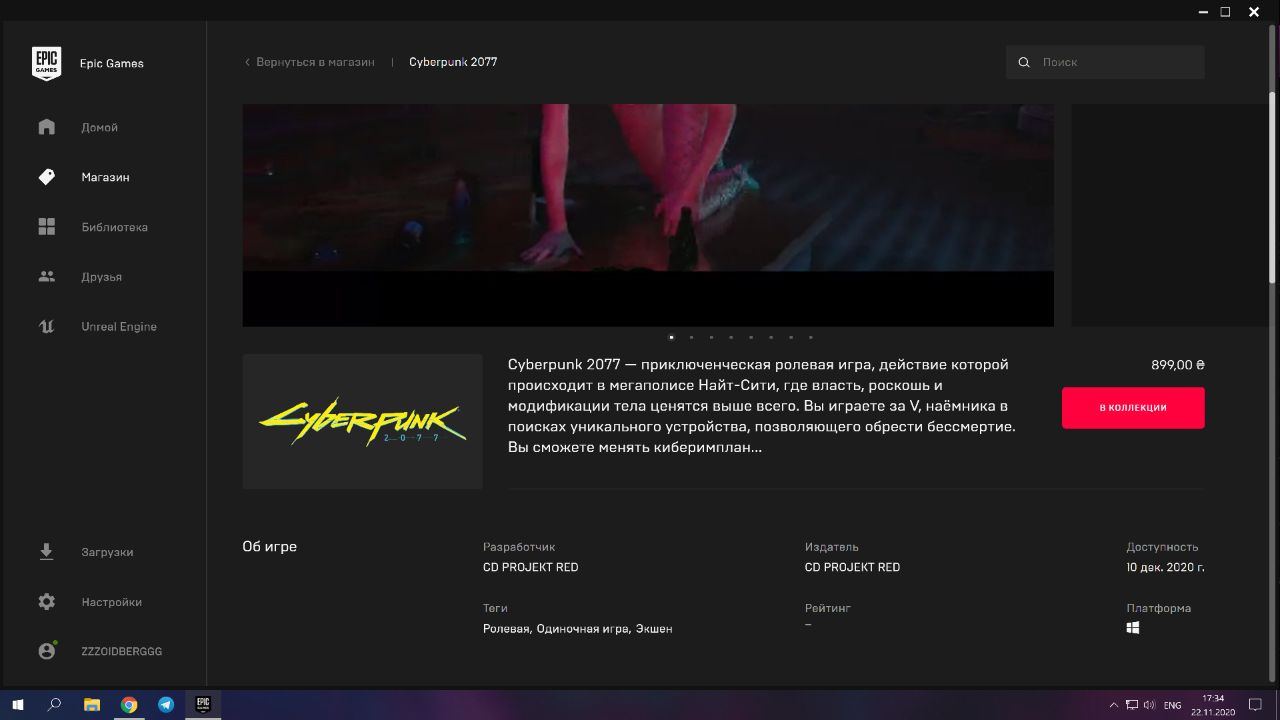The width and height of the screenshot is (1280, 720).
Task: Select the fifth carousel dot
Action: click(751, 337)
